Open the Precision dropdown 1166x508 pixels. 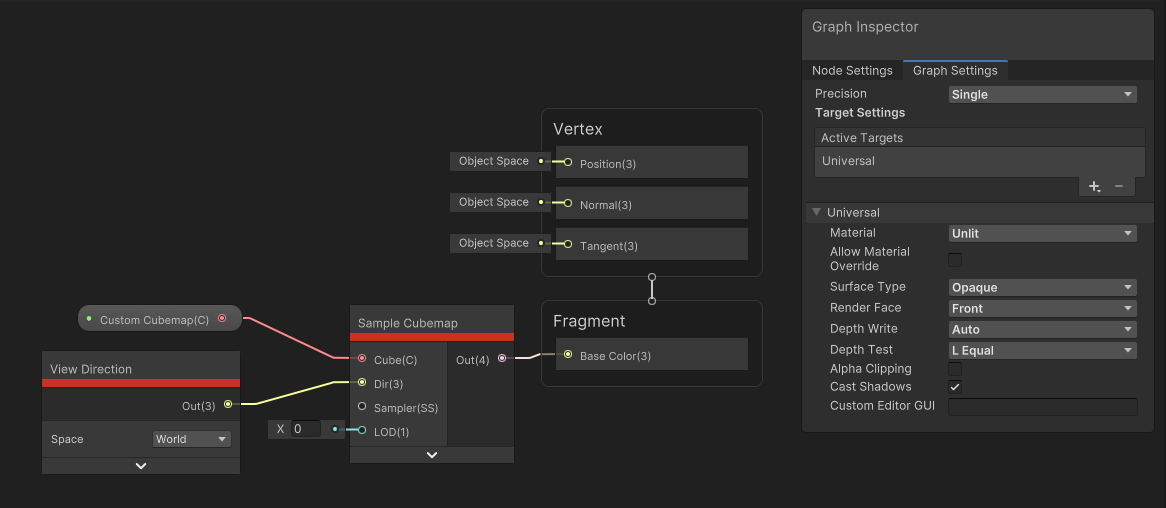(x=1042, y=94)
